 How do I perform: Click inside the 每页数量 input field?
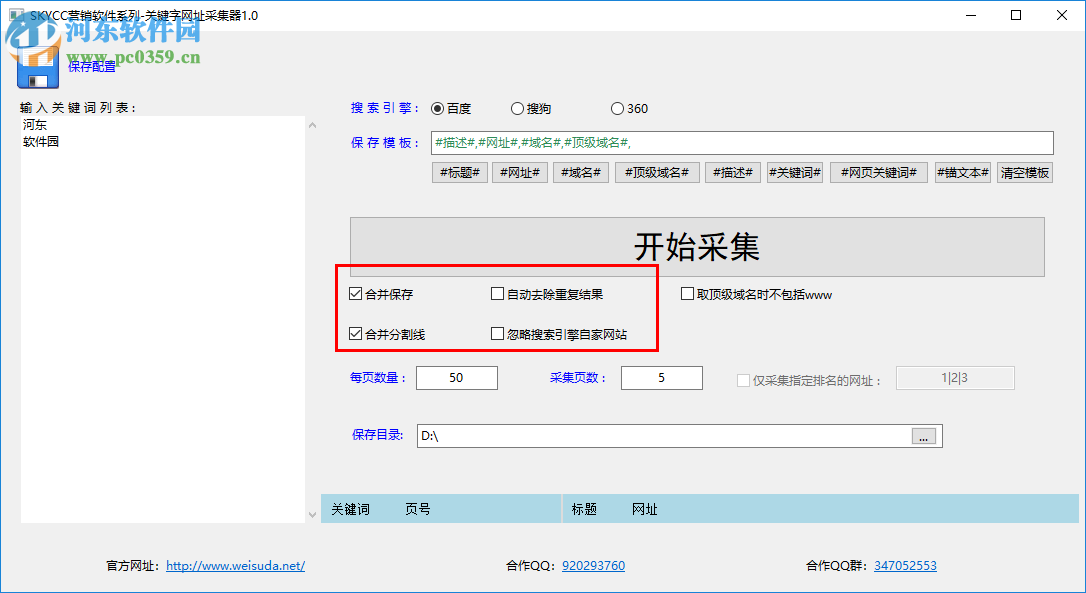pyautogui.click(x=456, y=377)
